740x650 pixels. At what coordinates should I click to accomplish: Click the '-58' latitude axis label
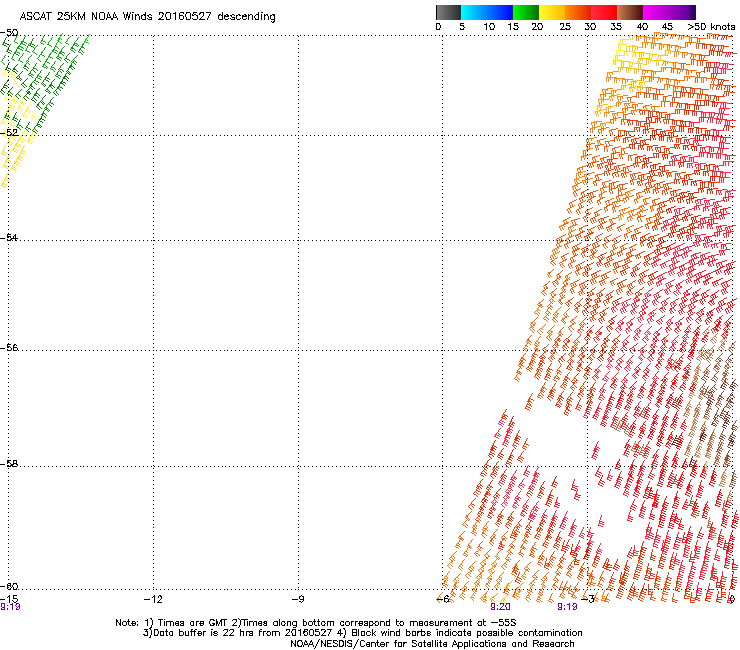point(9,464)
